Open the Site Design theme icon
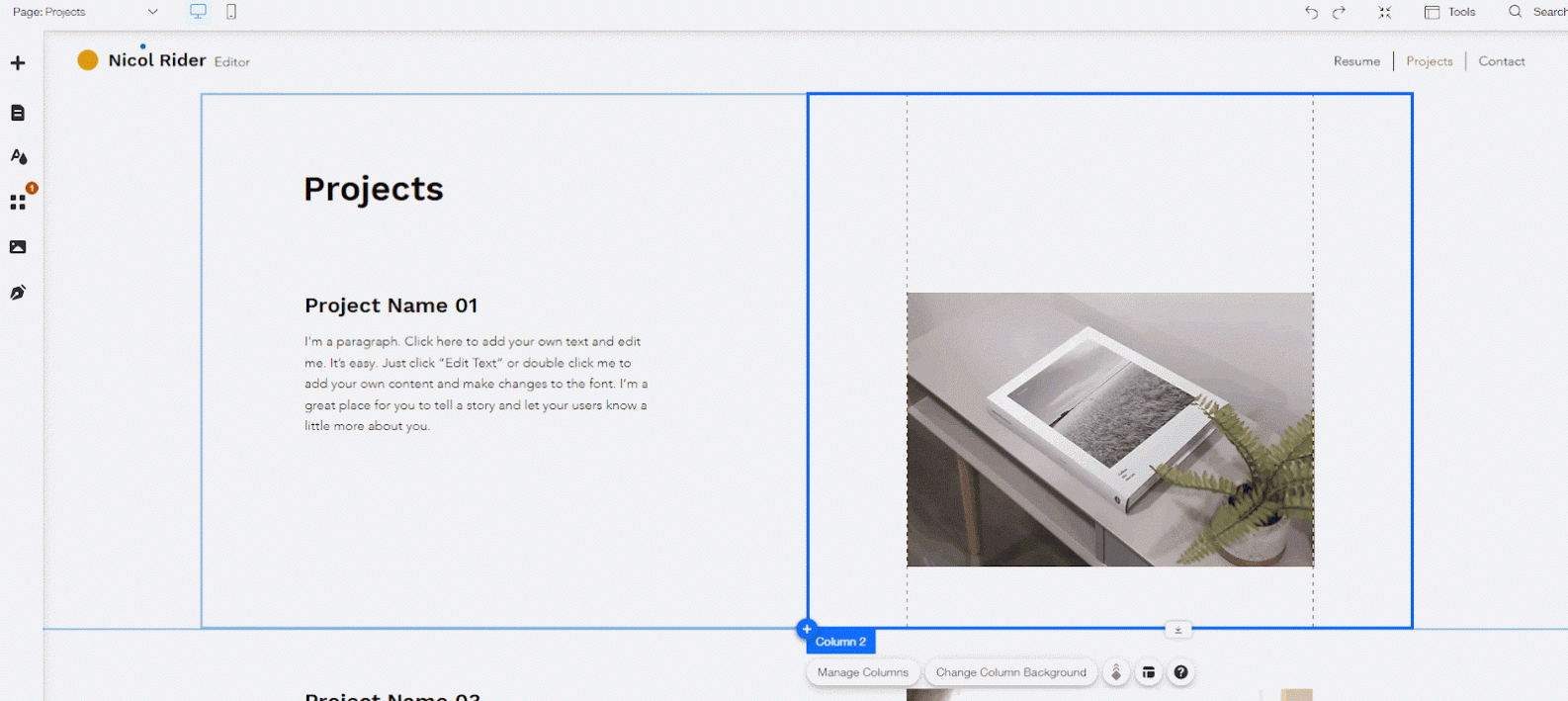The width and height of the screenshot is (1568, 701). tap(19, 156)
